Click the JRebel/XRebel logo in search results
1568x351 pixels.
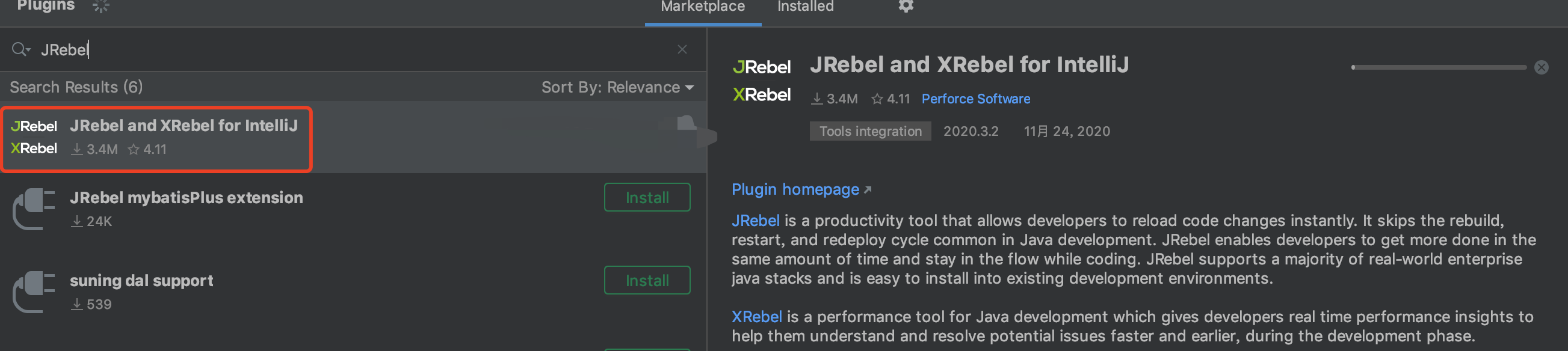tap(34, 137)
